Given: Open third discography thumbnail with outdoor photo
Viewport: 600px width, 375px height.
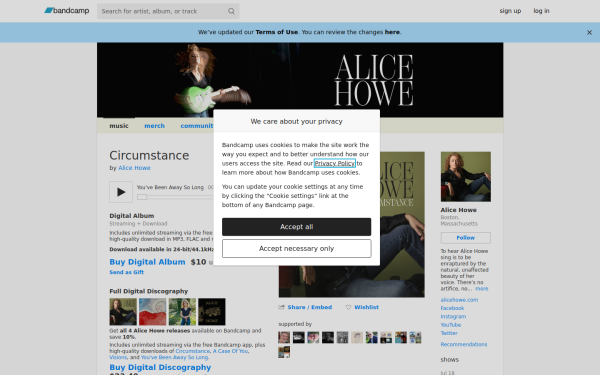Looking at the screenshot, I should 183,312.
